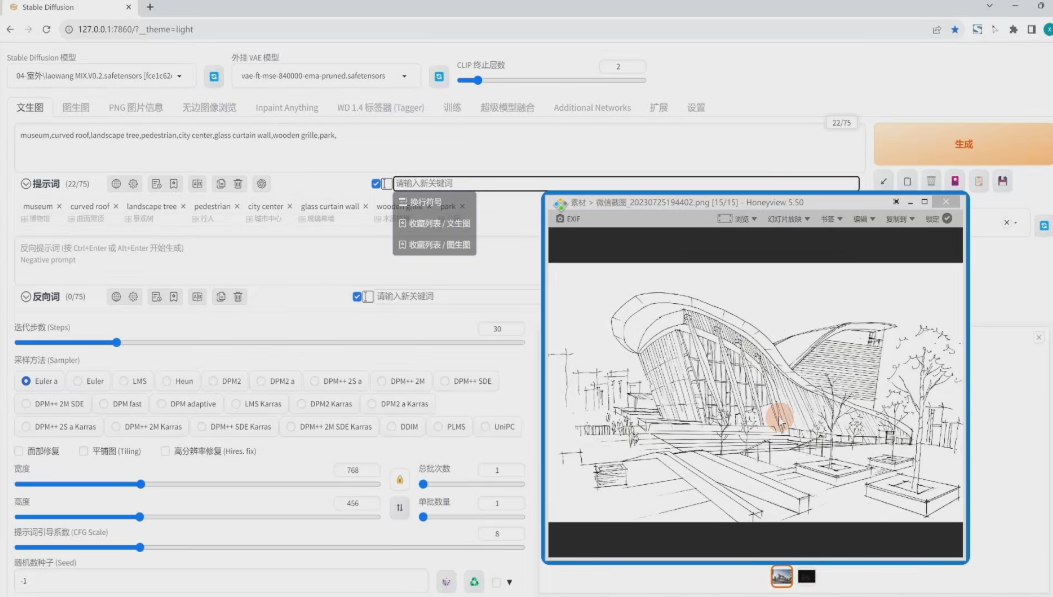Open the Inpaint Anything tab
The height and width of the screenshot is (597, 1053).
pos(287,107)
